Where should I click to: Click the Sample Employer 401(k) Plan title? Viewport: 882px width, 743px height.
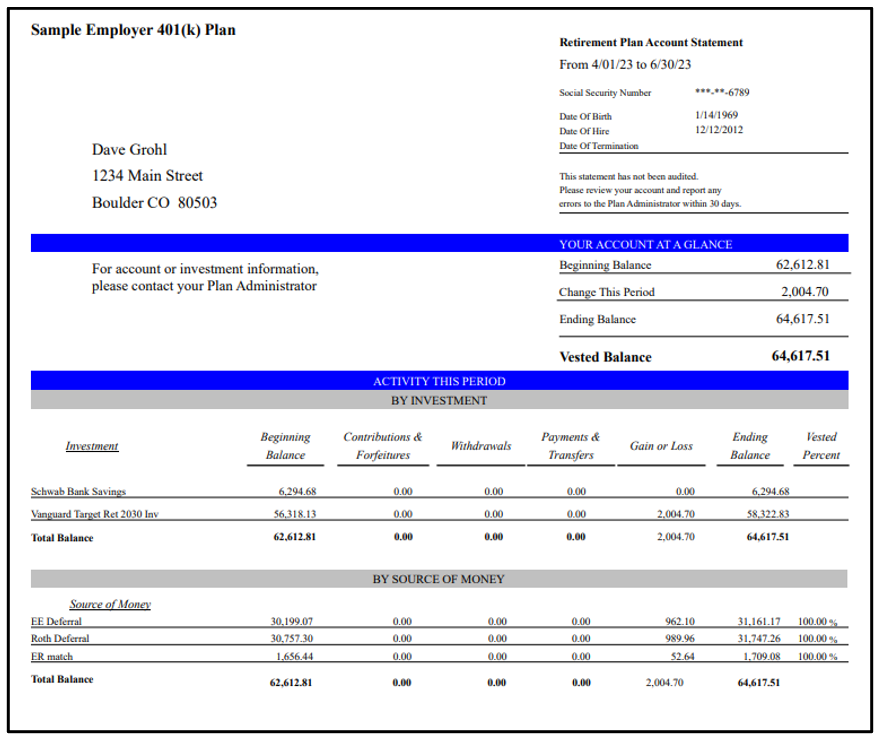click(133, 30)
